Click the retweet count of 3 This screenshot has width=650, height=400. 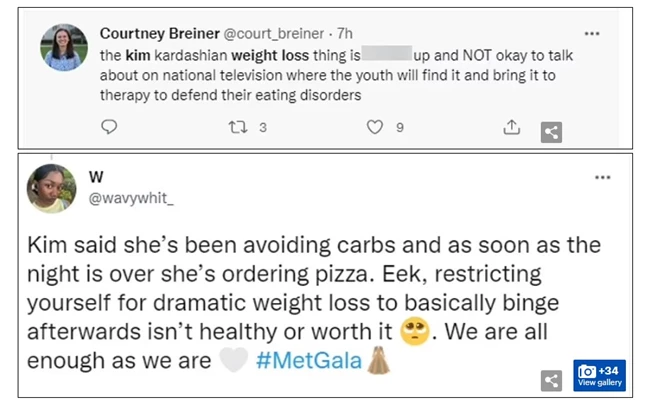point(262,127)
